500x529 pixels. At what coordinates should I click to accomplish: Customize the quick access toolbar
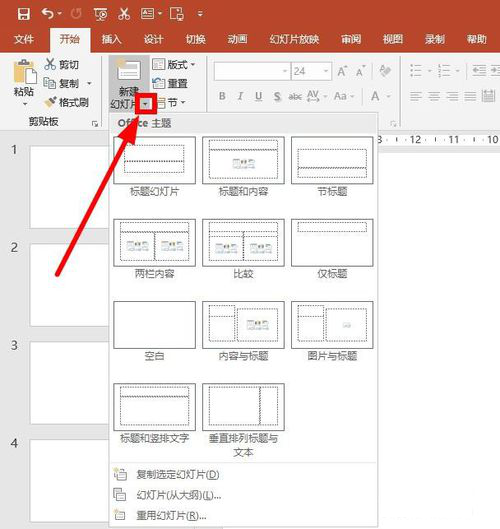pyautogui.click(x=200, y=14)
